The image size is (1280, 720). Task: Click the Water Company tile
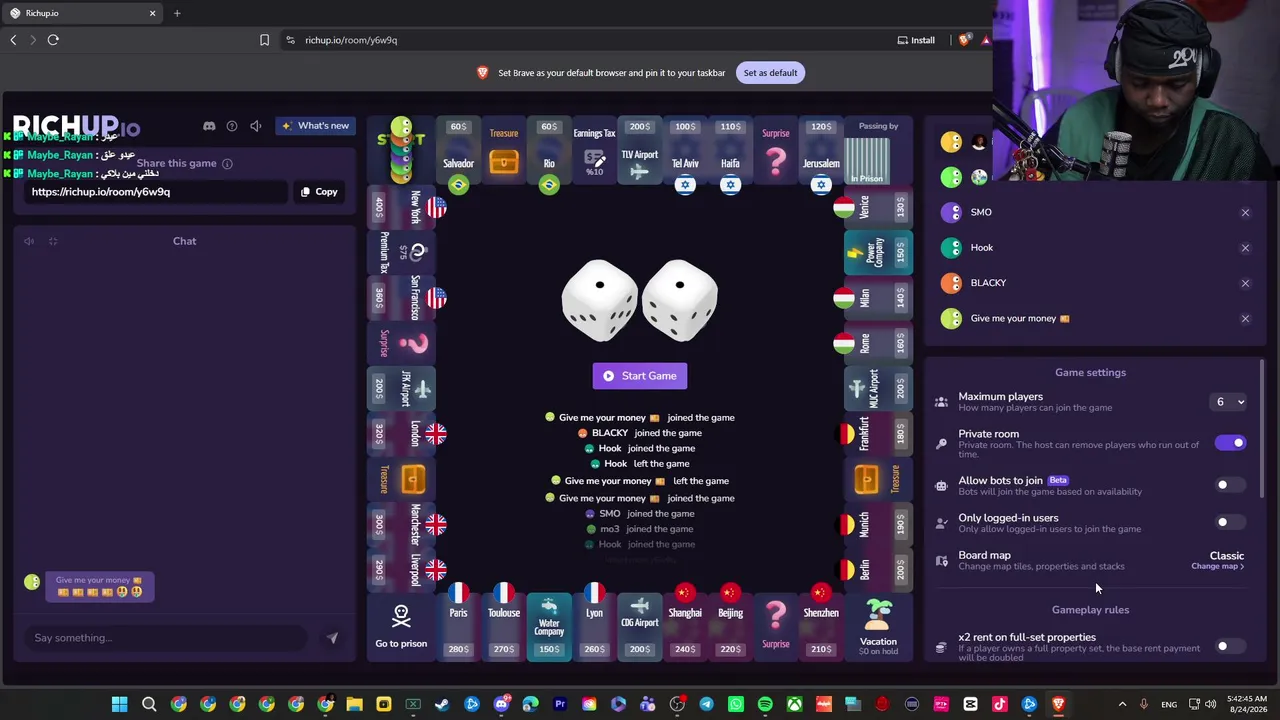(x=549, y=627)
